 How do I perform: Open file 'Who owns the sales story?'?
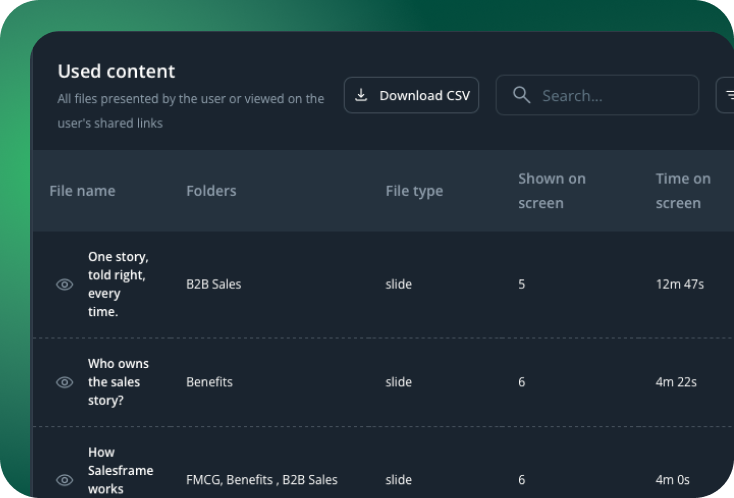(x=118, y=382)
